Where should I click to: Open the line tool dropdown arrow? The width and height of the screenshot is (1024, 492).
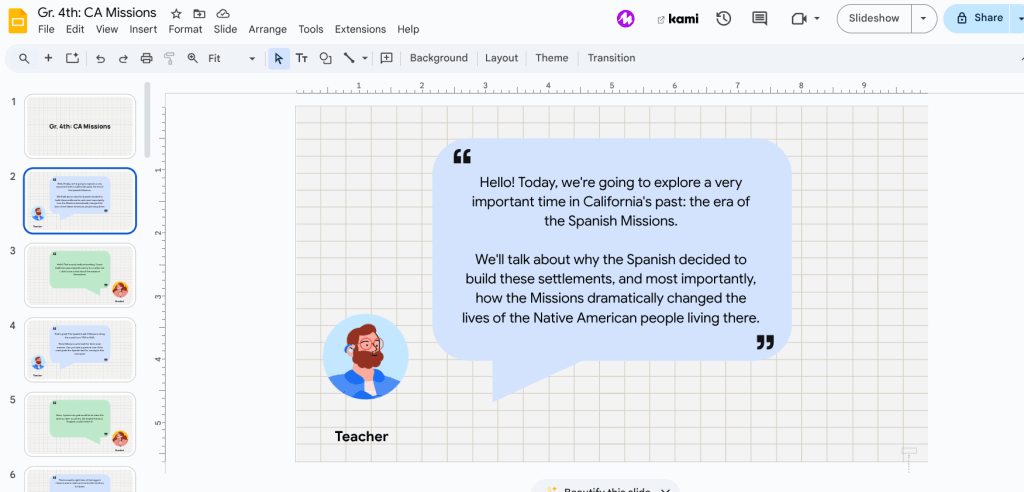(365, 59)
